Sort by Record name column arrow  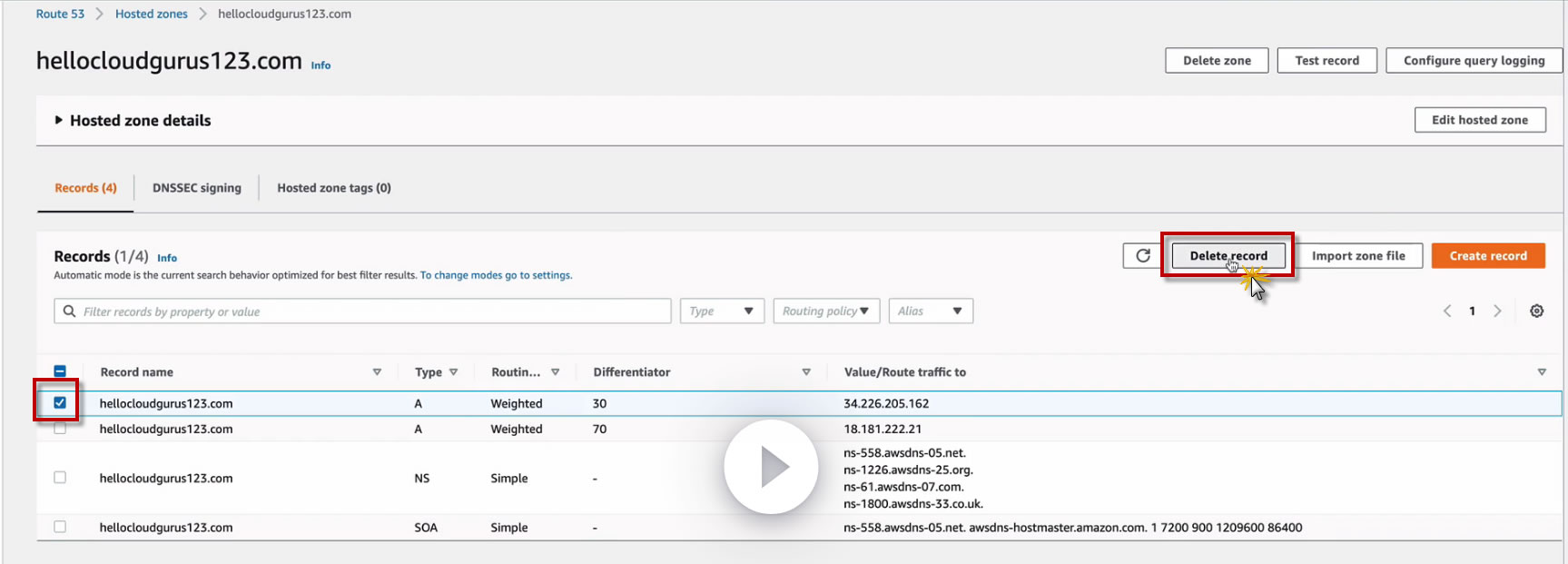pos(377,372)
